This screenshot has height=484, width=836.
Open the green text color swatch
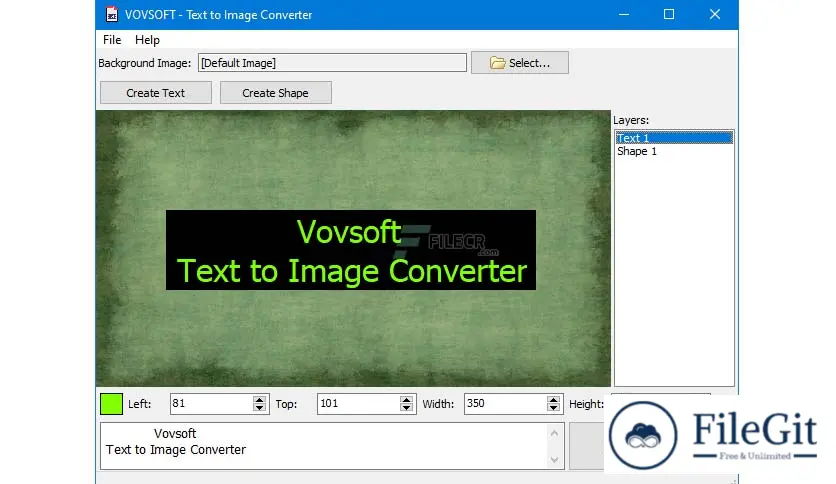point(111,404)
